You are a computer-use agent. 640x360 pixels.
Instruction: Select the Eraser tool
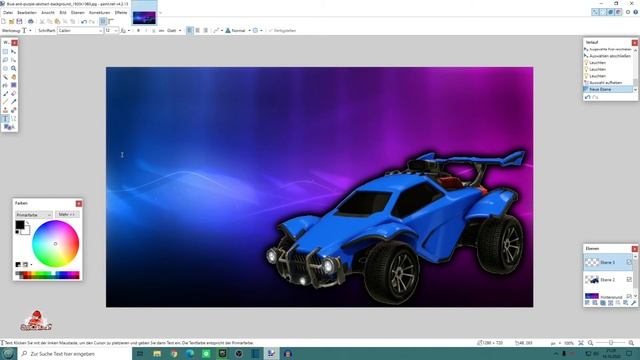coord(13,93)
